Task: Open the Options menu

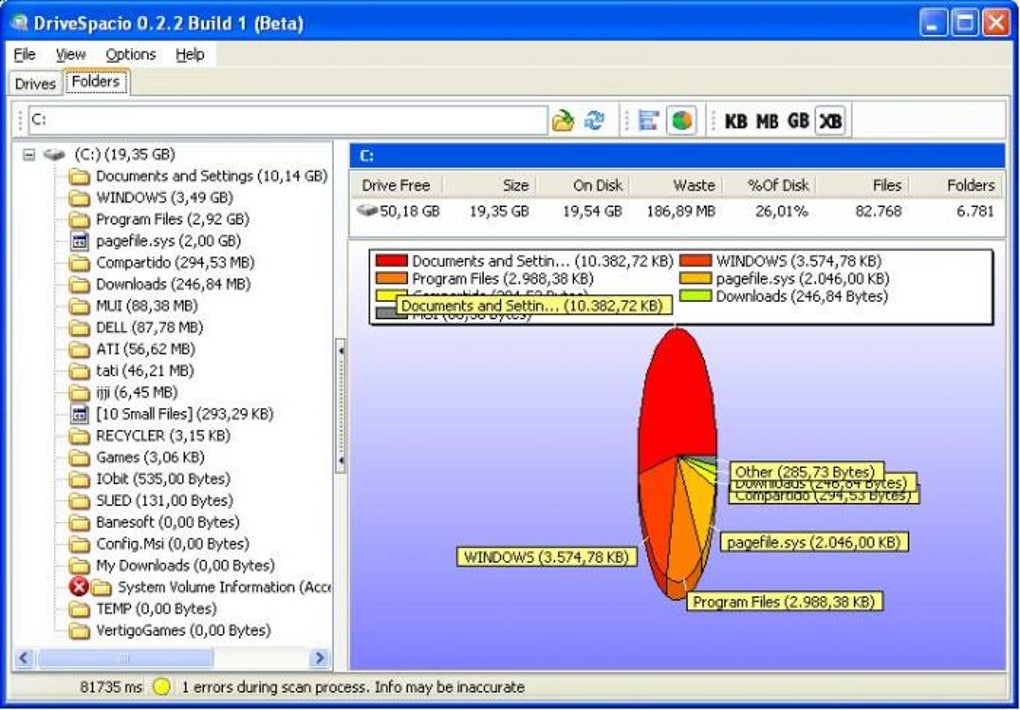Action: [131, 55]
